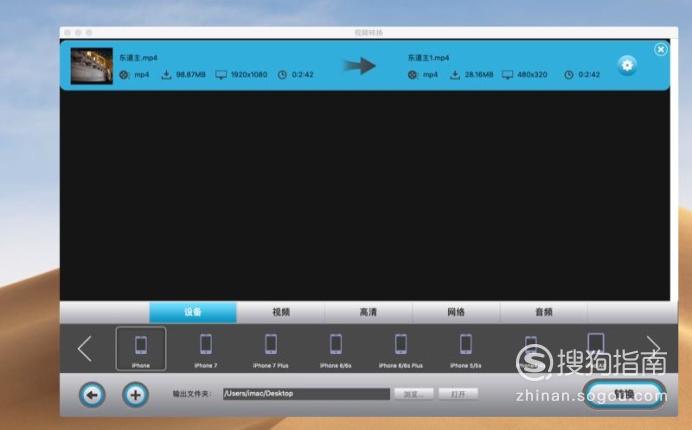692x430 pixels.
Task: Click source file size 98.87MB
Action: pyautogui.click(x=191, y=75)
